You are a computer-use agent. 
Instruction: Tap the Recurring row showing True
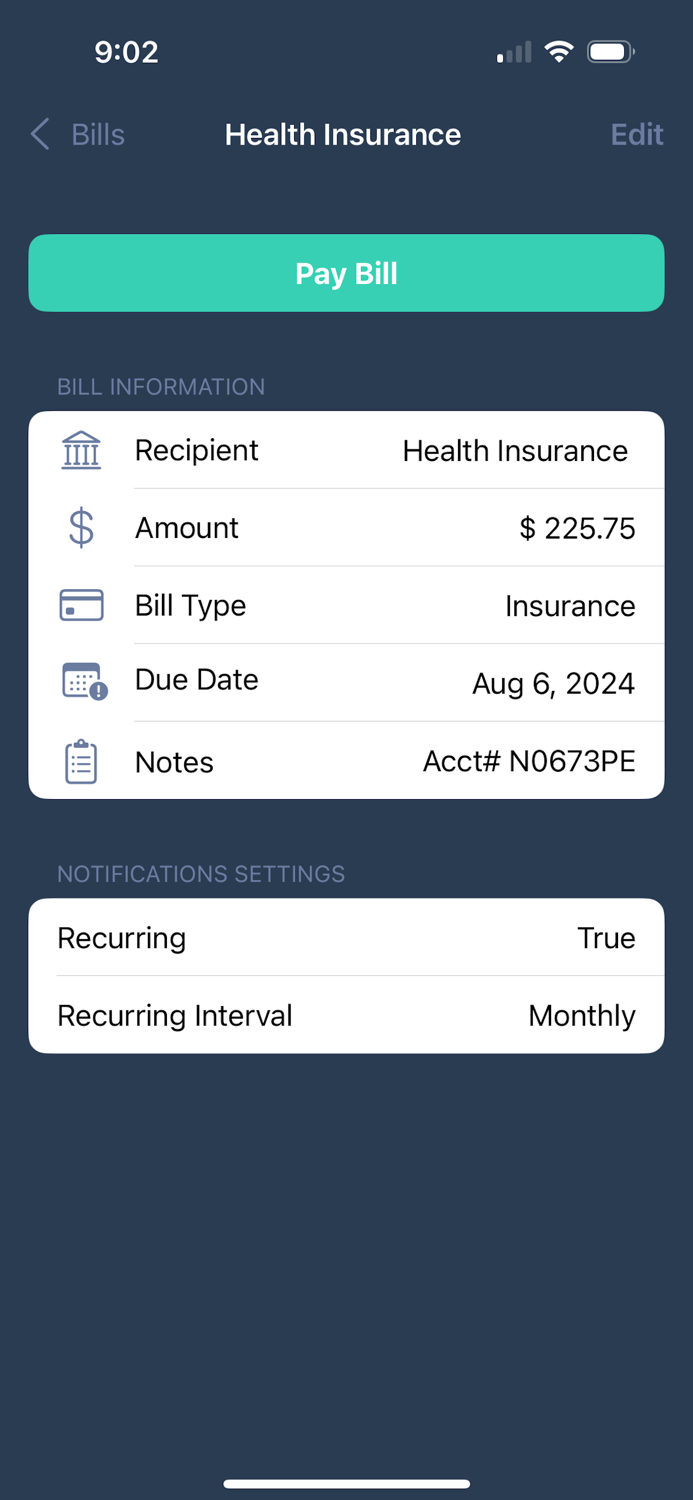click(x=346, y=938)
